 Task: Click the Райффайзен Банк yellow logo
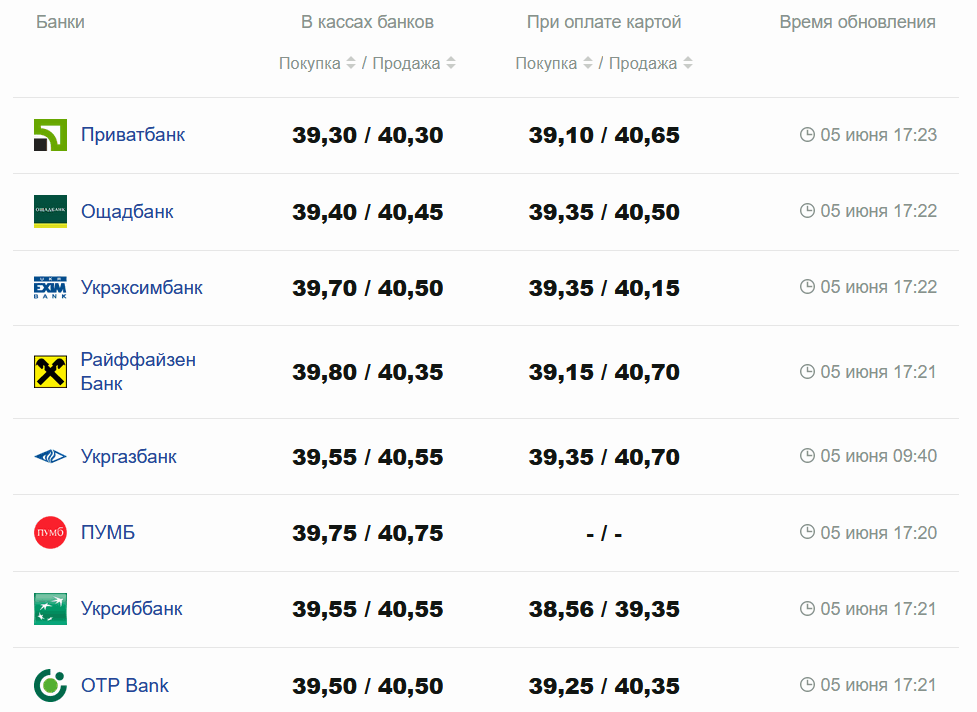tap(50, 371)
